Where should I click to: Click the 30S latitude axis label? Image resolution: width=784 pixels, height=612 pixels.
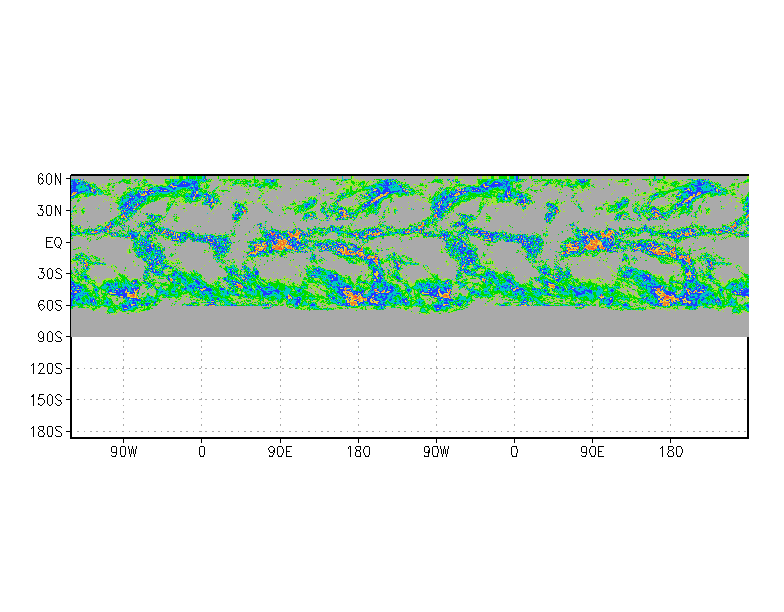(x=50, y=274)
